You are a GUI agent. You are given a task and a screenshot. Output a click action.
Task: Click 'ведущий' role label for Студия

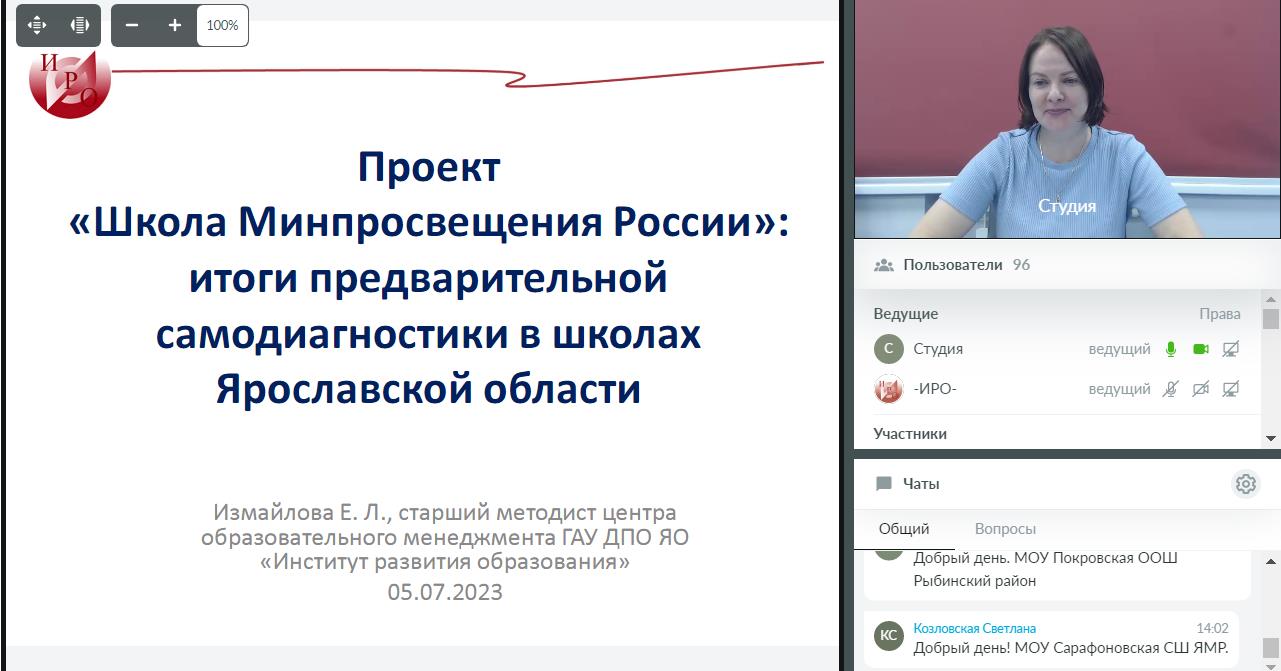point(1119,349)
